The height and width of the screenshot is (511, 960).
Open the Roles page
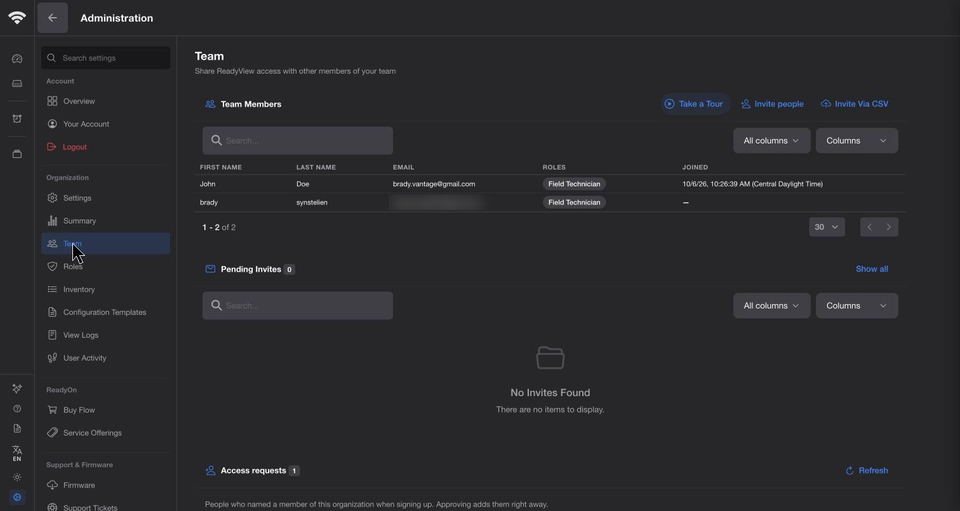tap(106, 266)
